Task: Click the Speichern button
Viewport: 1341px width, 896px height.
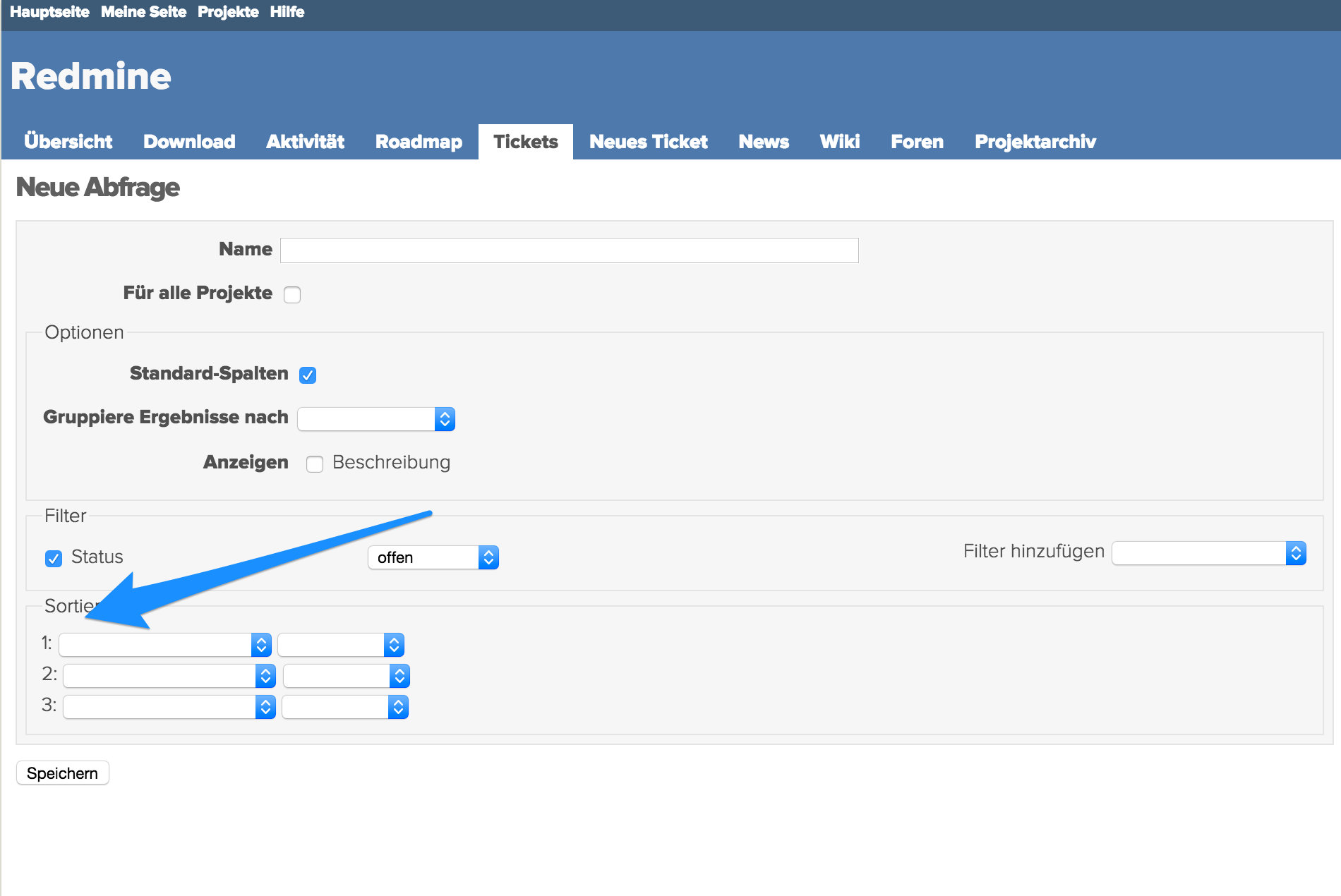Action: point(63,773)
